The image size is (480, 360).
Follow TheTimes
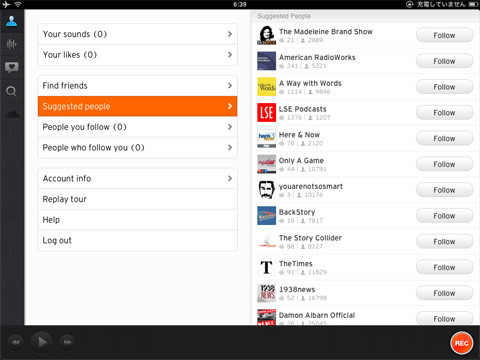pos(444,267)
